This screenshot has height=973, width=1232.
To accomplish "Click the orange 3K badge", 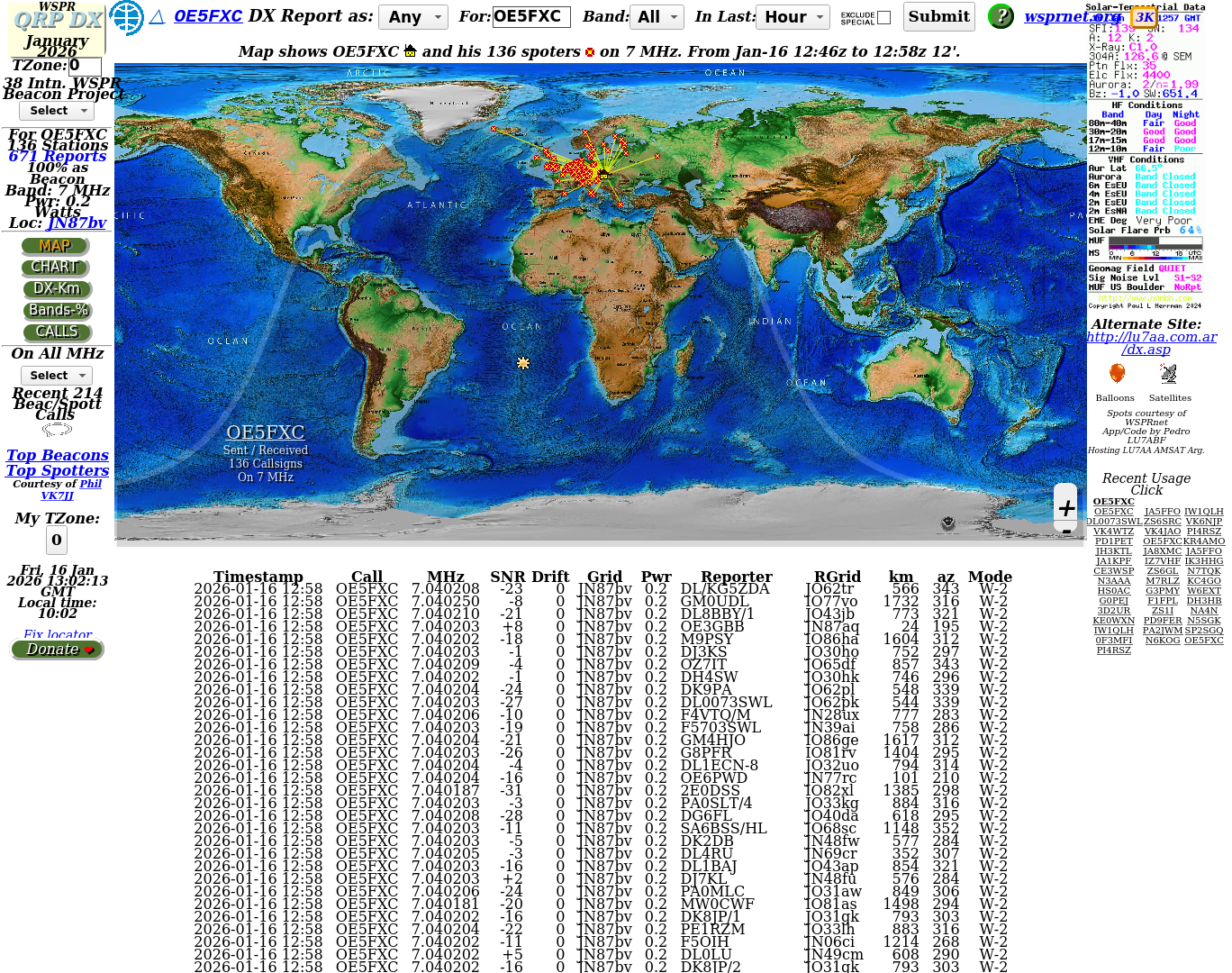I will point(1144,17).
